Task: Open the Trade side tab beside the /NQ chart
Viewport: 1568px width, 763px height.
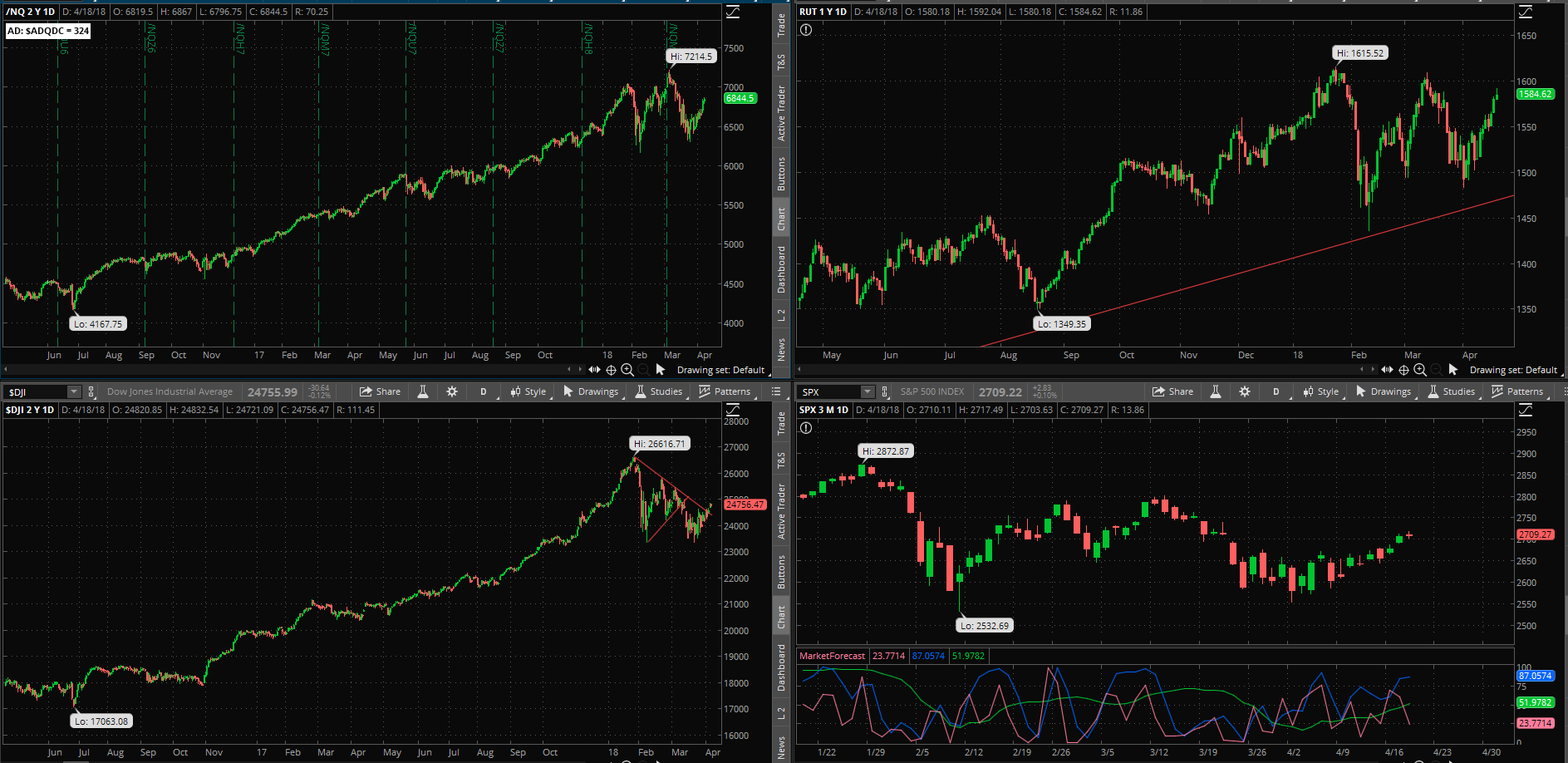Action: pyautogui.click(x=781, y=25)
